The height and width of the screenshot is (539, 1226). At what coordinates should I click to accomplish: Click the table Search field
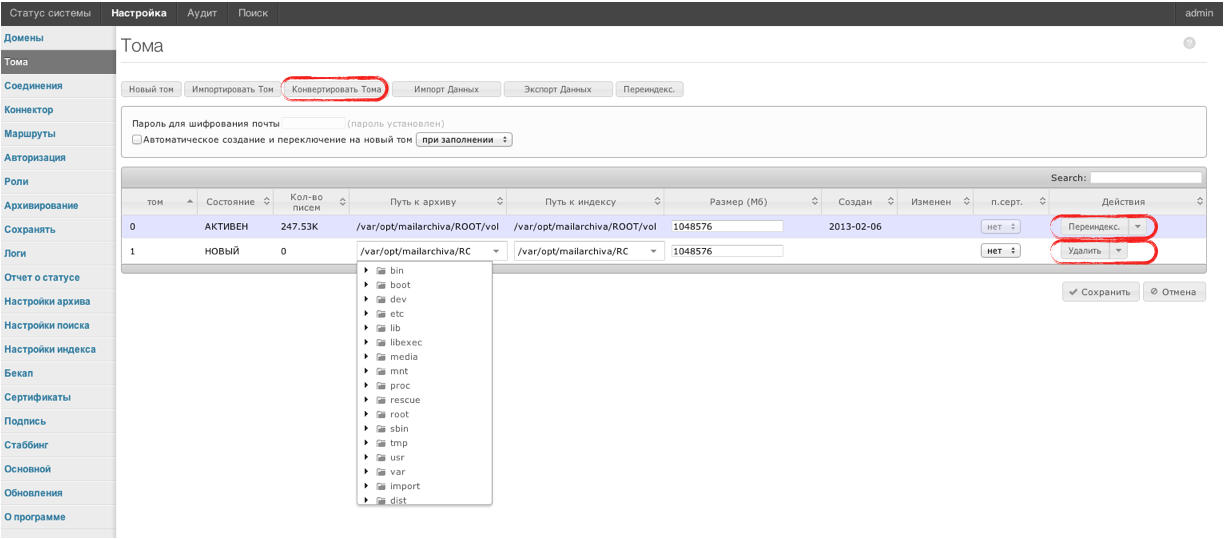(x=1145, y=178)
